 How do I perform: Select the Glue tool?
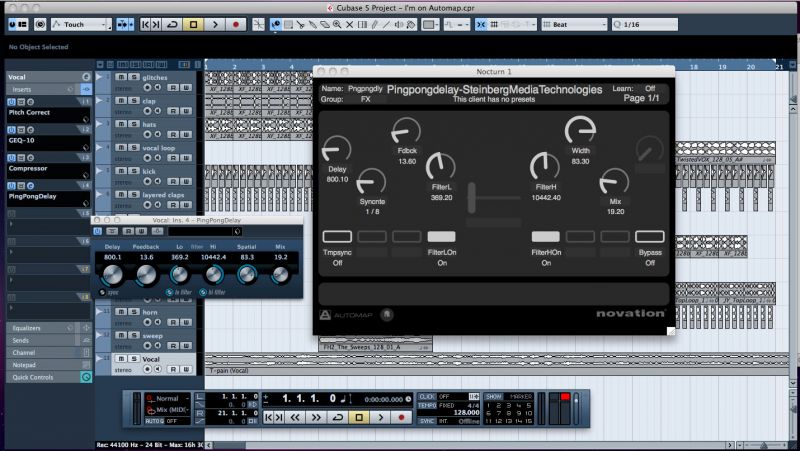point(313,24)
